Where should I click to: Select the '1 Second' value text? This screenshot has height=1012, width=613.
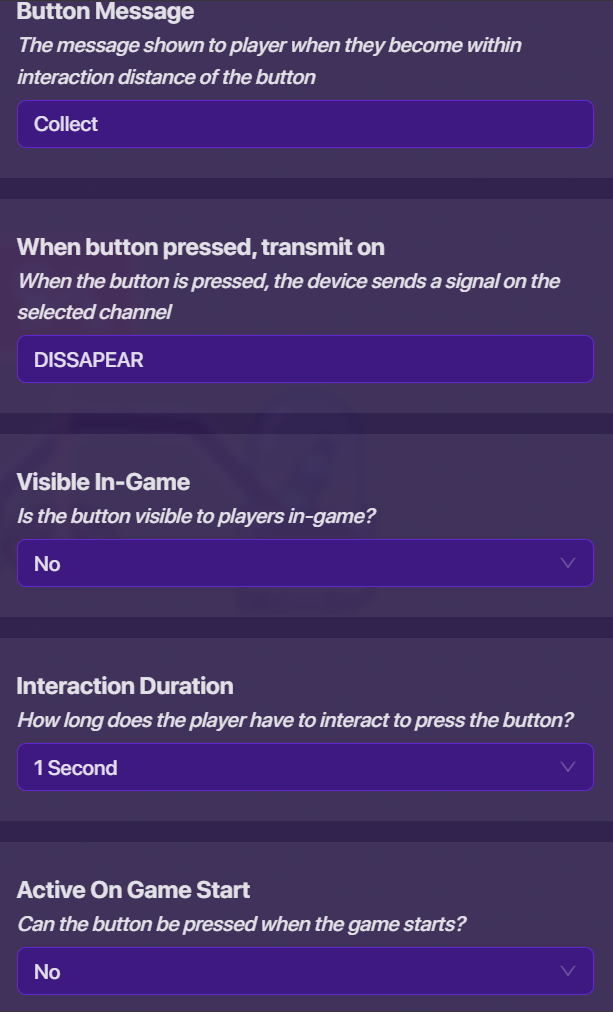[75, 768]
